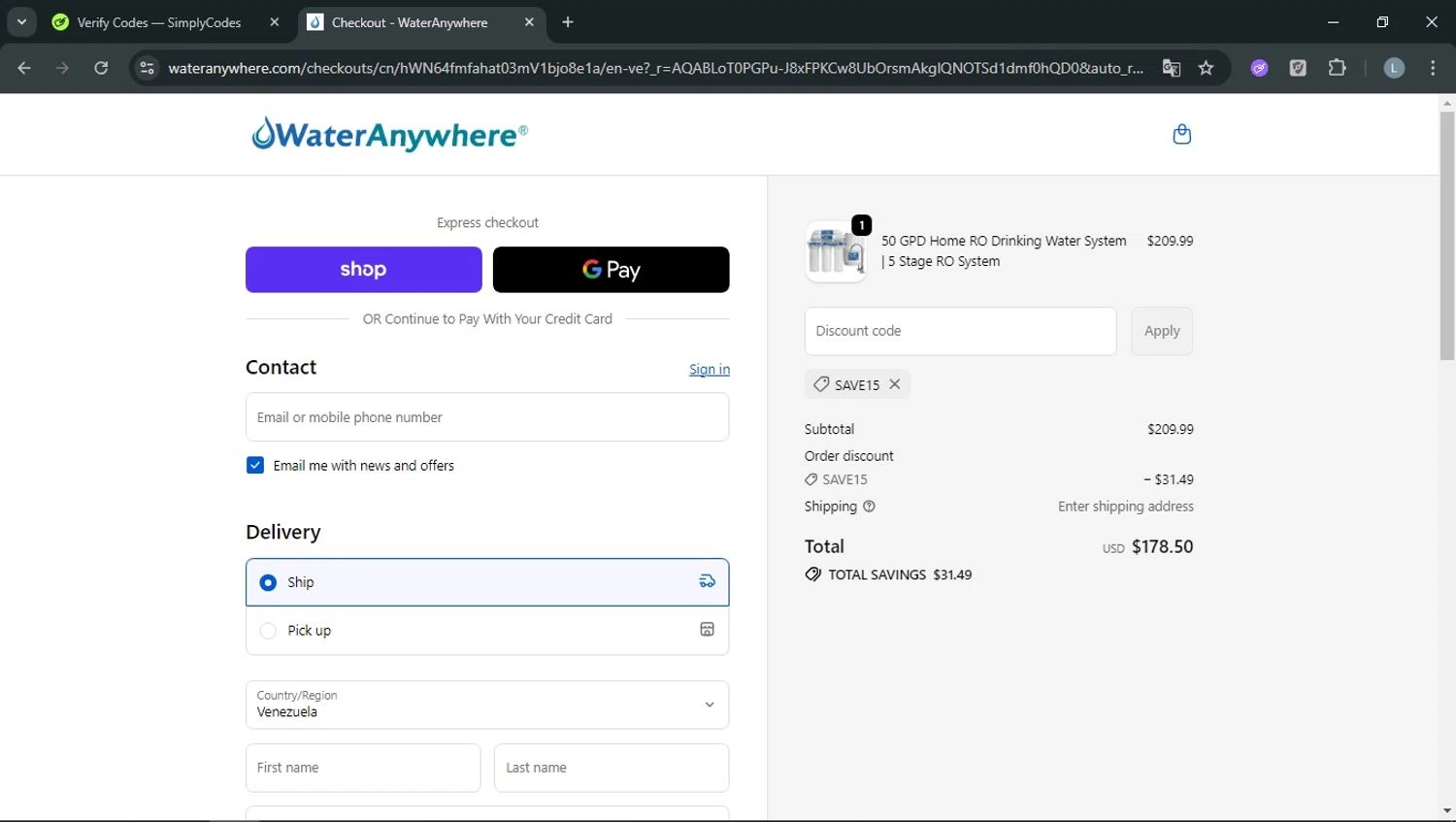Click the Enter shipping address text

tap(1126, 507)
